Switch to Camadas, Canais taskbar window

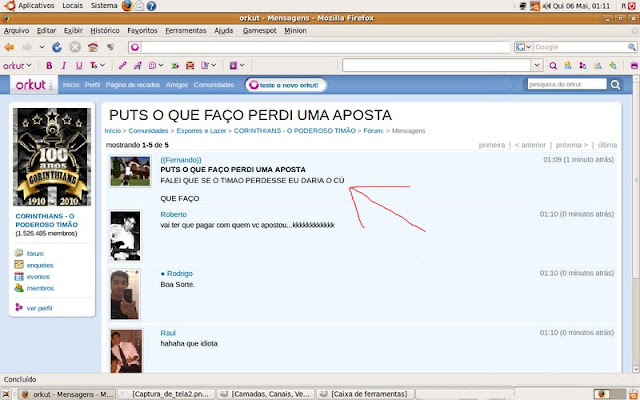(x=265, y=394)
